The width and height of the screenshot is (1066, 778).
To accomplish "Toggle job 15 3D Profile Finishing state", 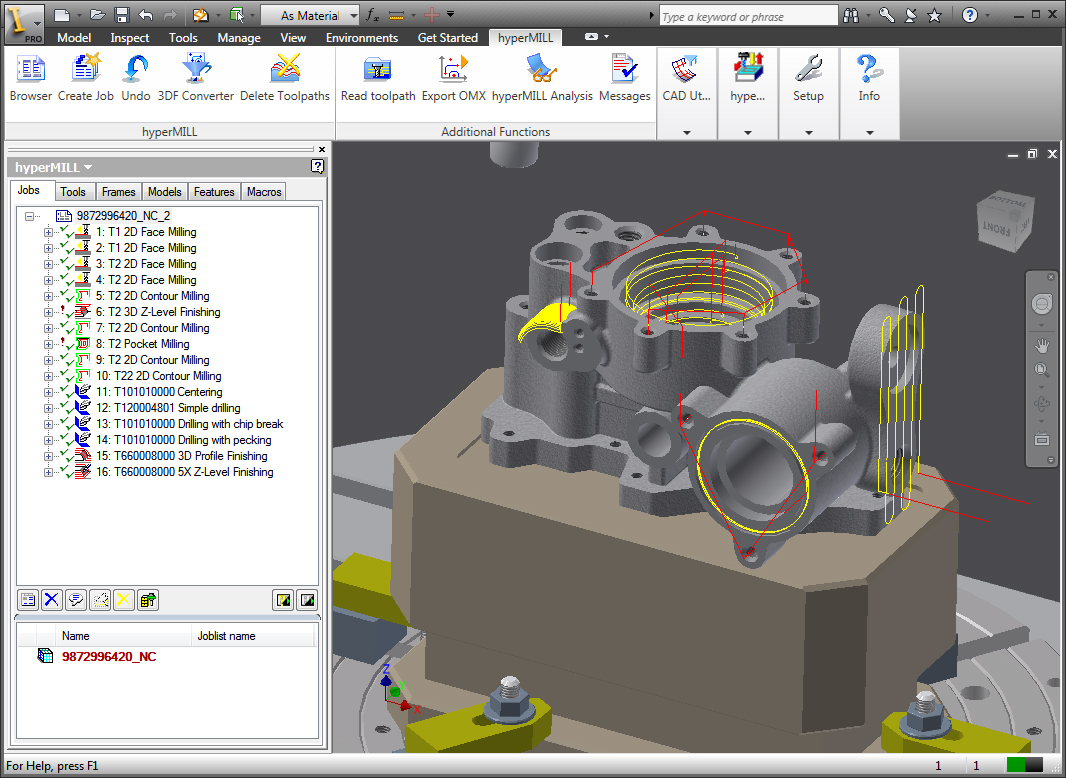I will click(66, 456).
